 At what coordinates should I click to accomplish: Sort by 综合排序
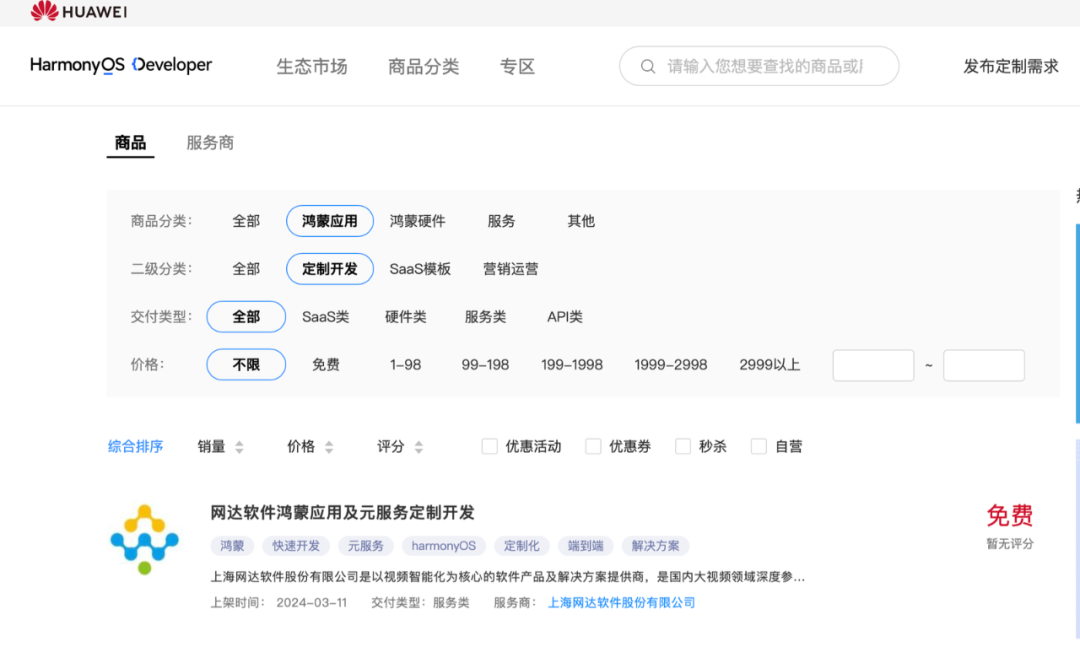136,446
